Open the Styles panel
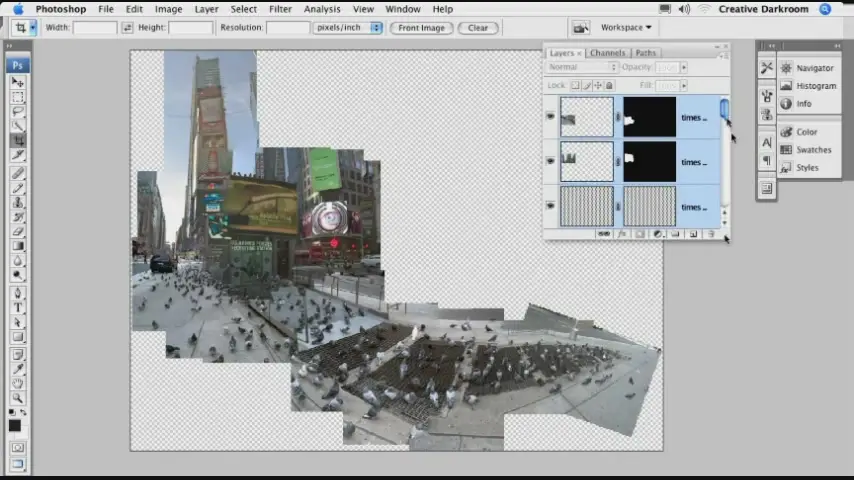This screenshot has width=854, height=480. coord(806,168)
